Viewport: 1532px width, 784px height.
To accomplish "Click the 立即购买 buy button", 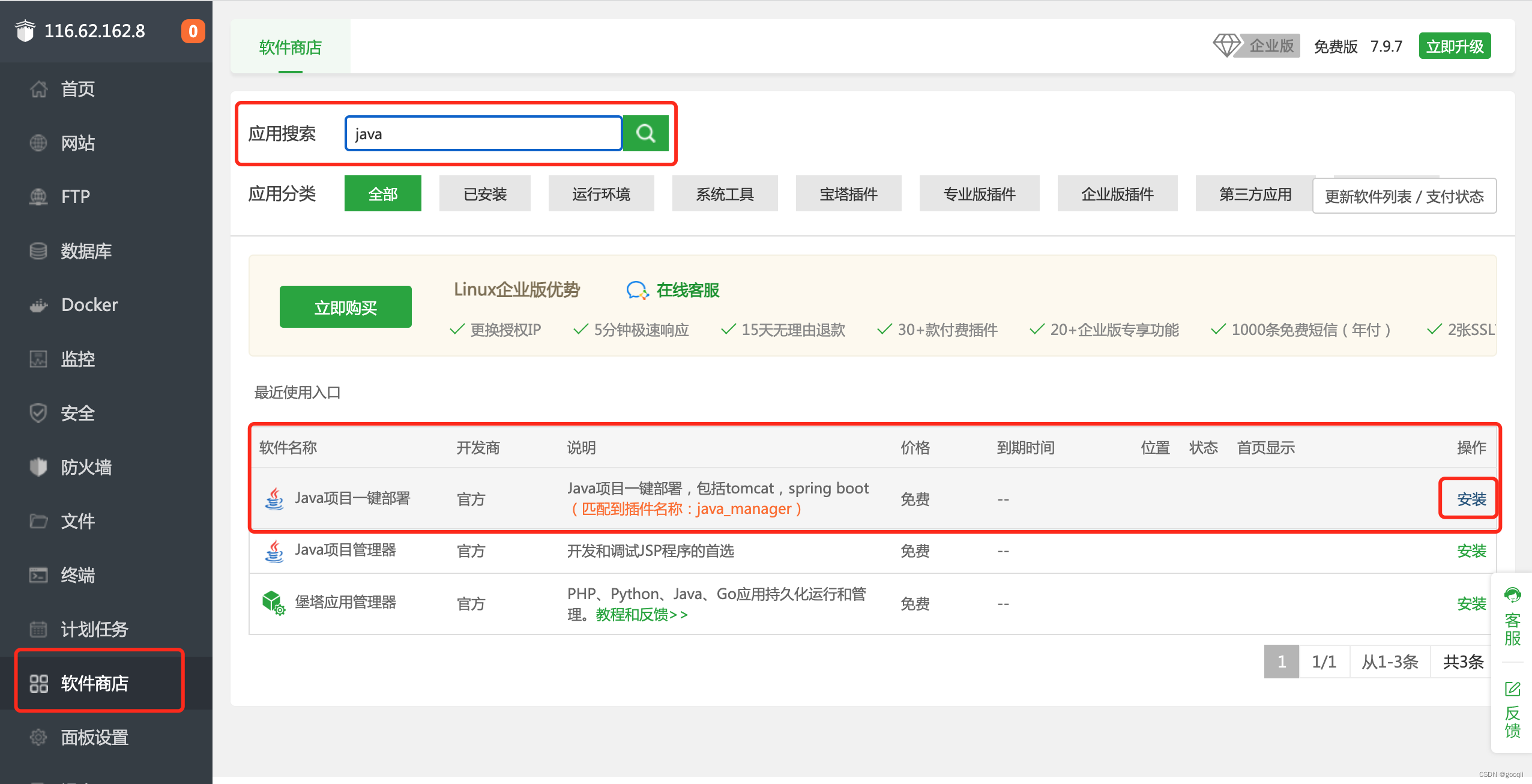I will [x=346, y=307].
